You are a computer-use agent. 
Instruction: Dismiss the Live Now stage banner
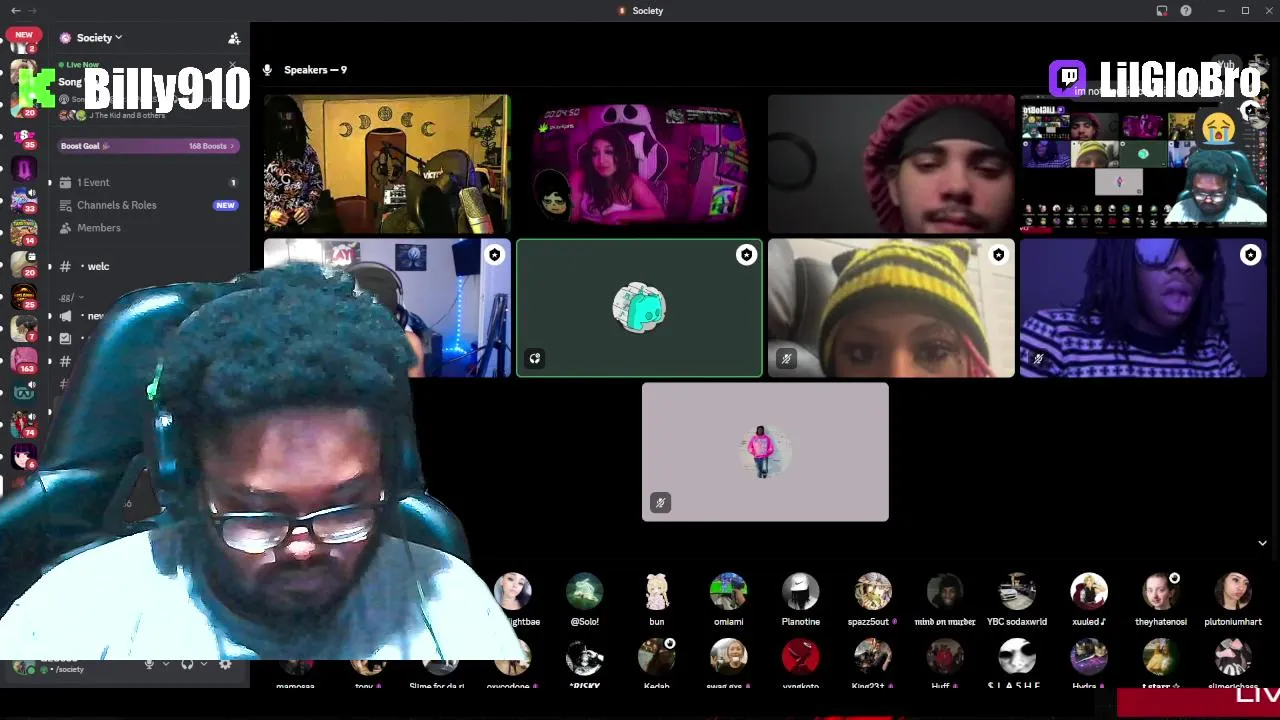232,66
